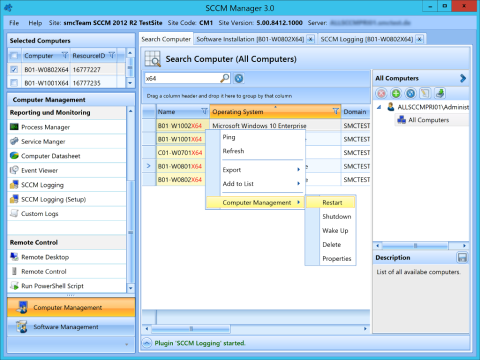Collapse the ALLSCCMPRI01\Administ tree node

pos(379,107)
